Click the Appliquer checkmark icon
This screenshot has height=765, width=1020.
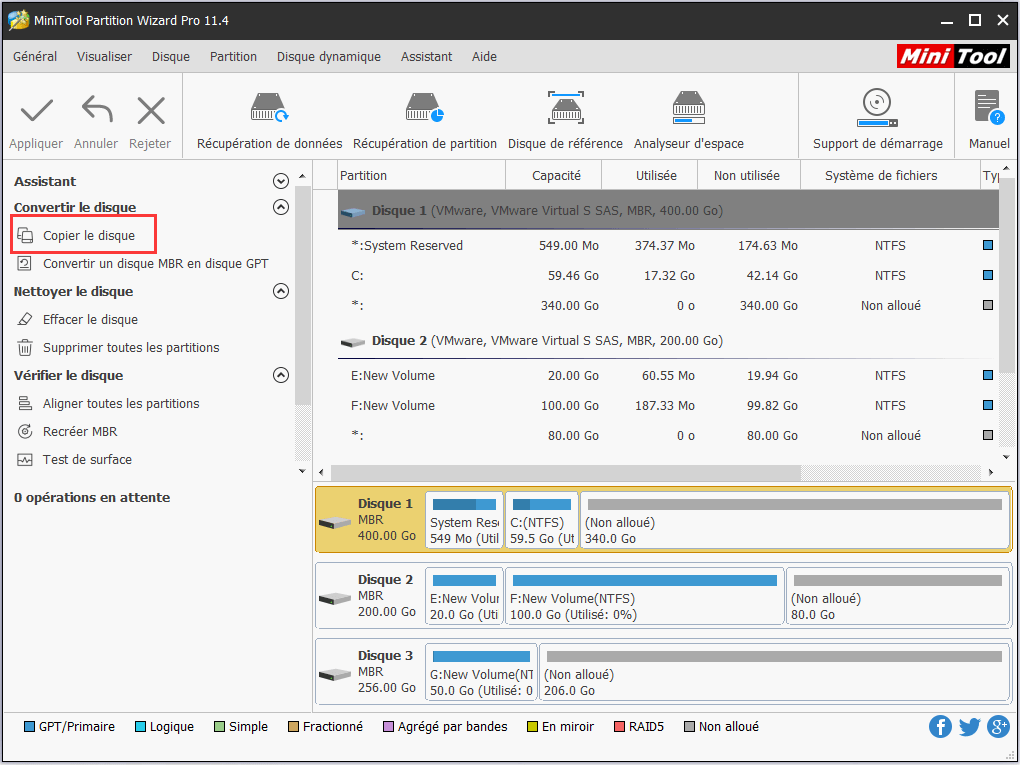tap(36, 111)
